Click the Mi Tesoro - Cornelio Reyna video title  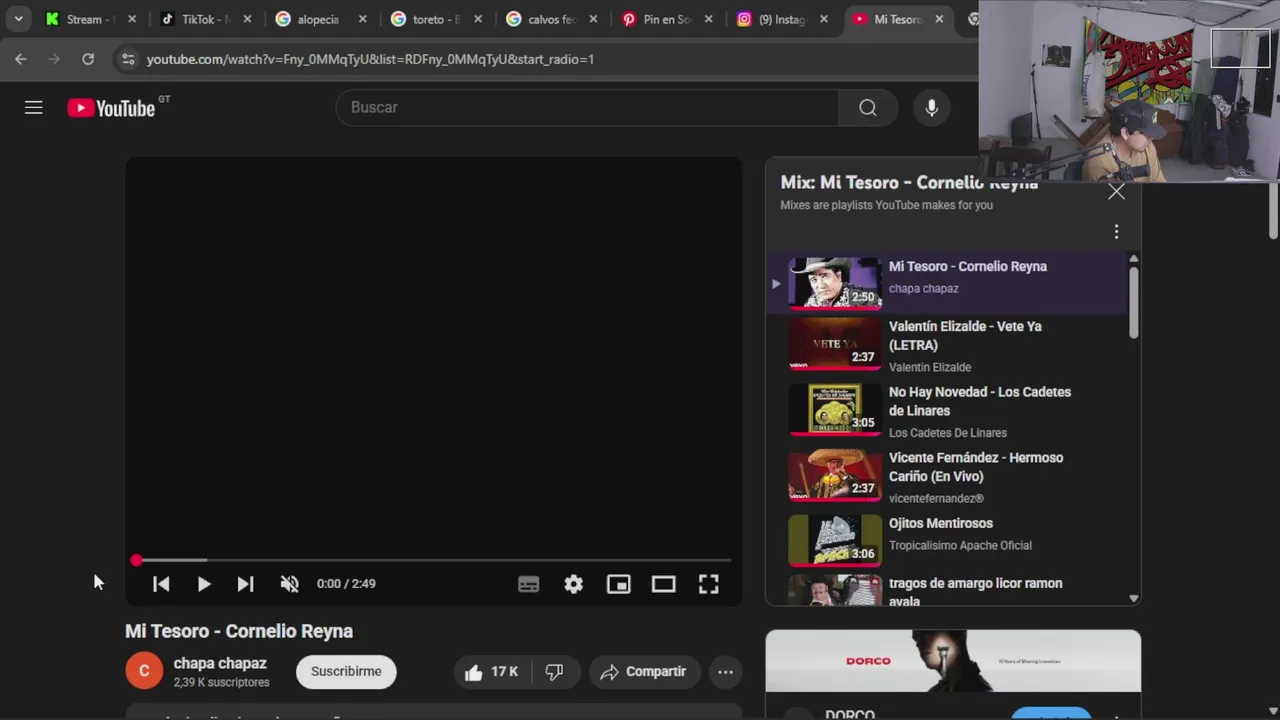[239, 631]
